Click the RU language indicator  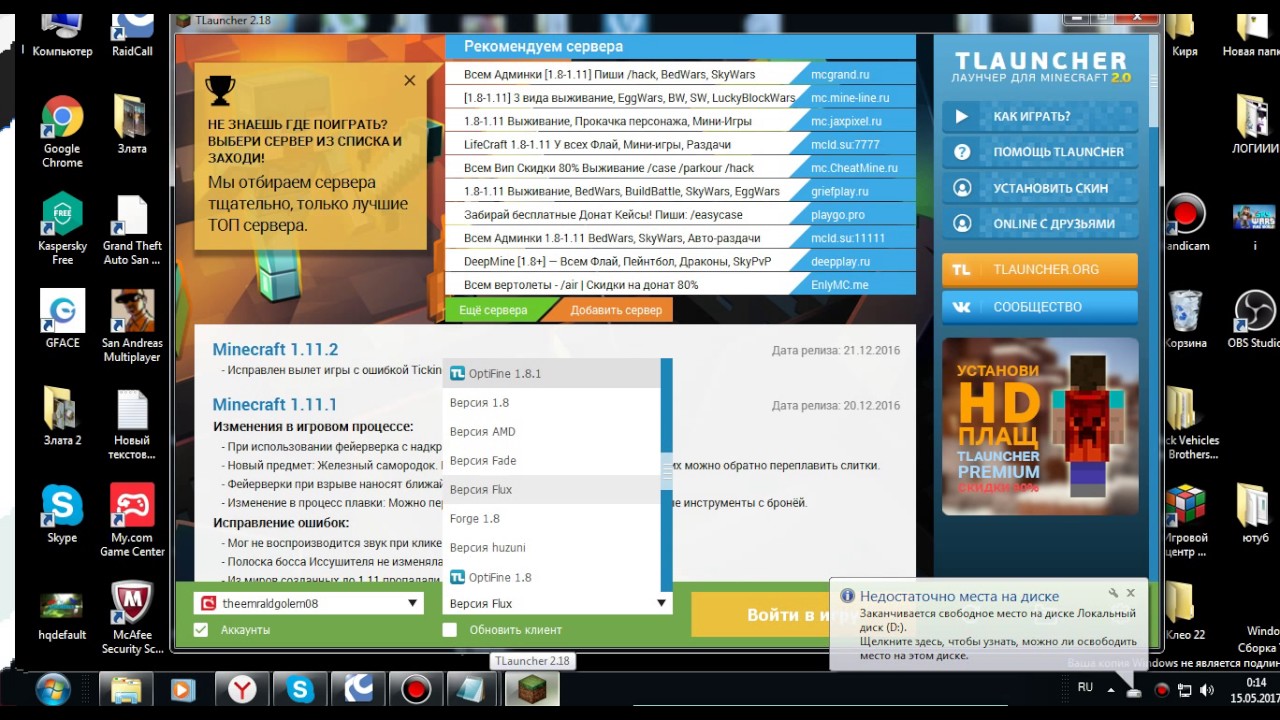pos(1085,688)
